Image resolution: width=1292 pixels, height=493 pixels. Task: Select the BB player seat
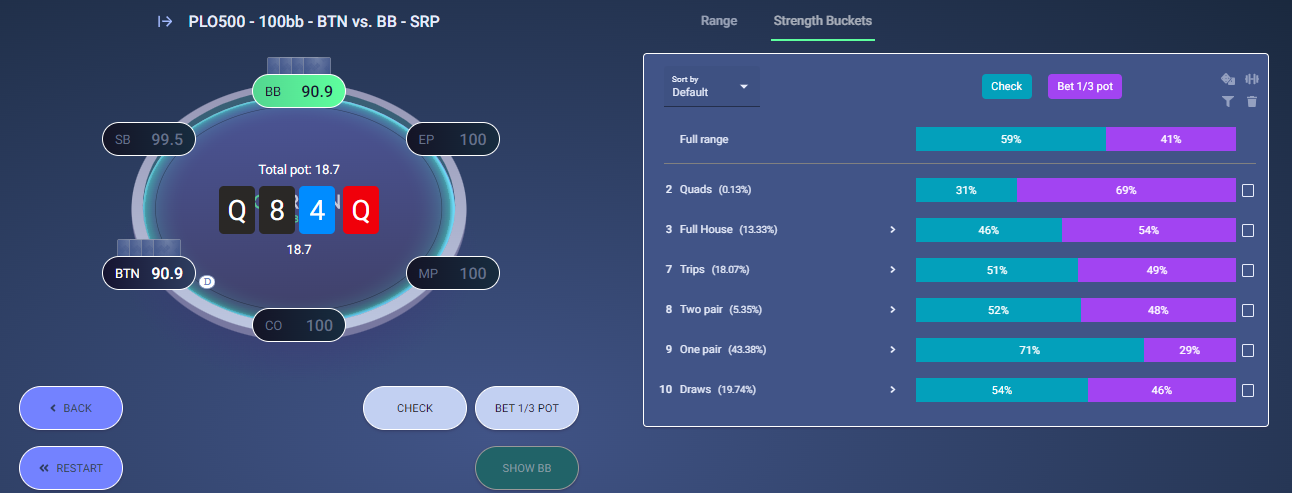click(299, 91)
